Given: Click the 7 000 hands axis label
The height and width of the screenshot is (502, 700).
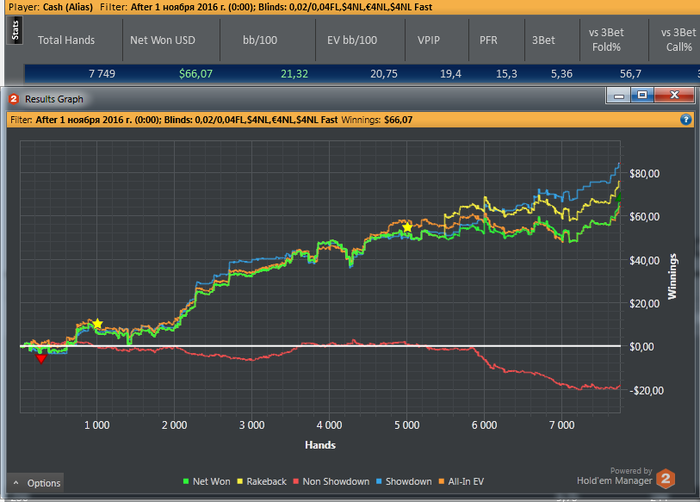Looking at the screenshot, I should (x=562, y=425).
